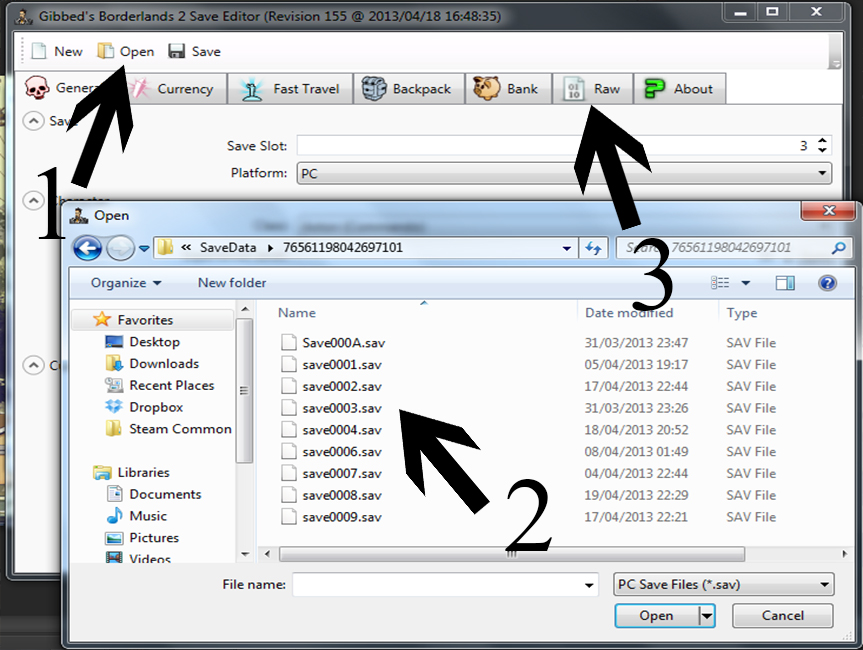Screen dimensions: 863x650
Task: Select save0008.sav file
Action: pyautogui.click(x=342, y=495)
